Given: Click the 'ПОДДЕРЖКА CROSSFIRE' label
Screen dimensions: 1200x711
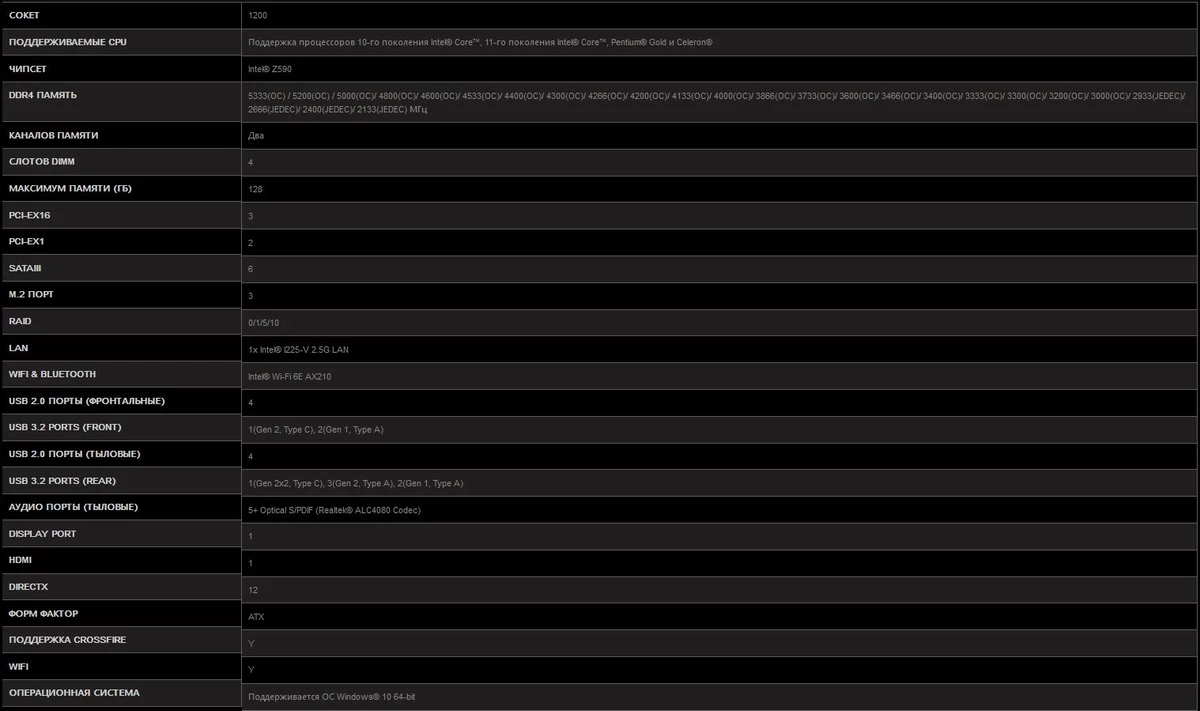Looking at the screenshot, I should coord(67,639).
